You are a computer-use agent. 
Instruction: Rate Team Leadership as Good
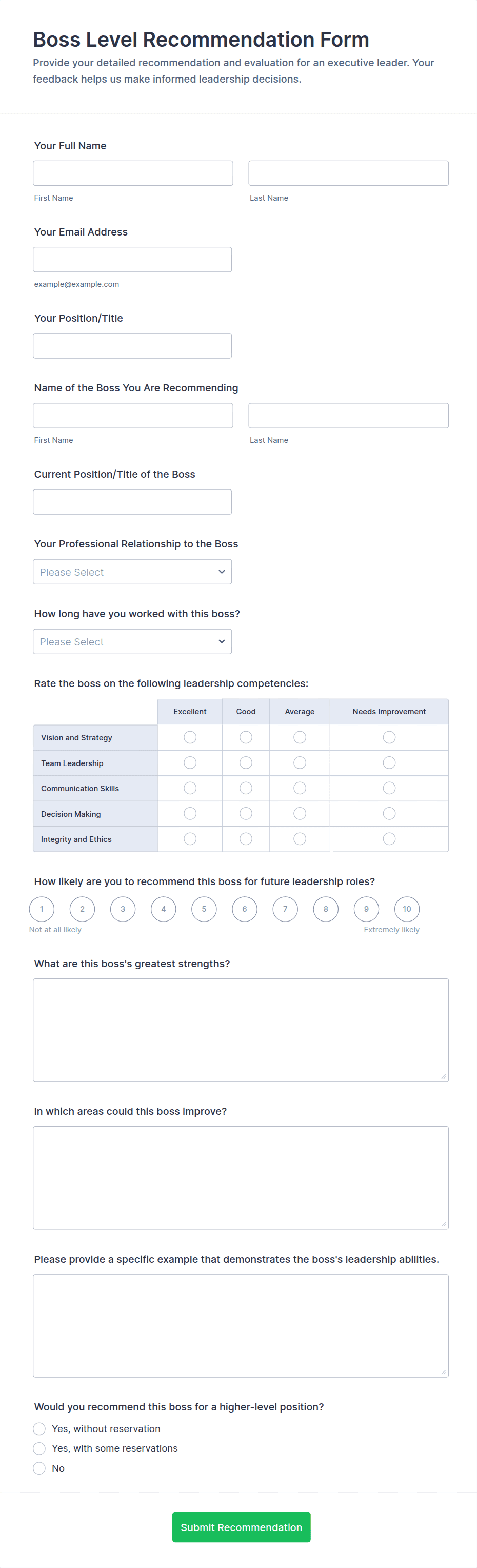[x=246, y=762]
